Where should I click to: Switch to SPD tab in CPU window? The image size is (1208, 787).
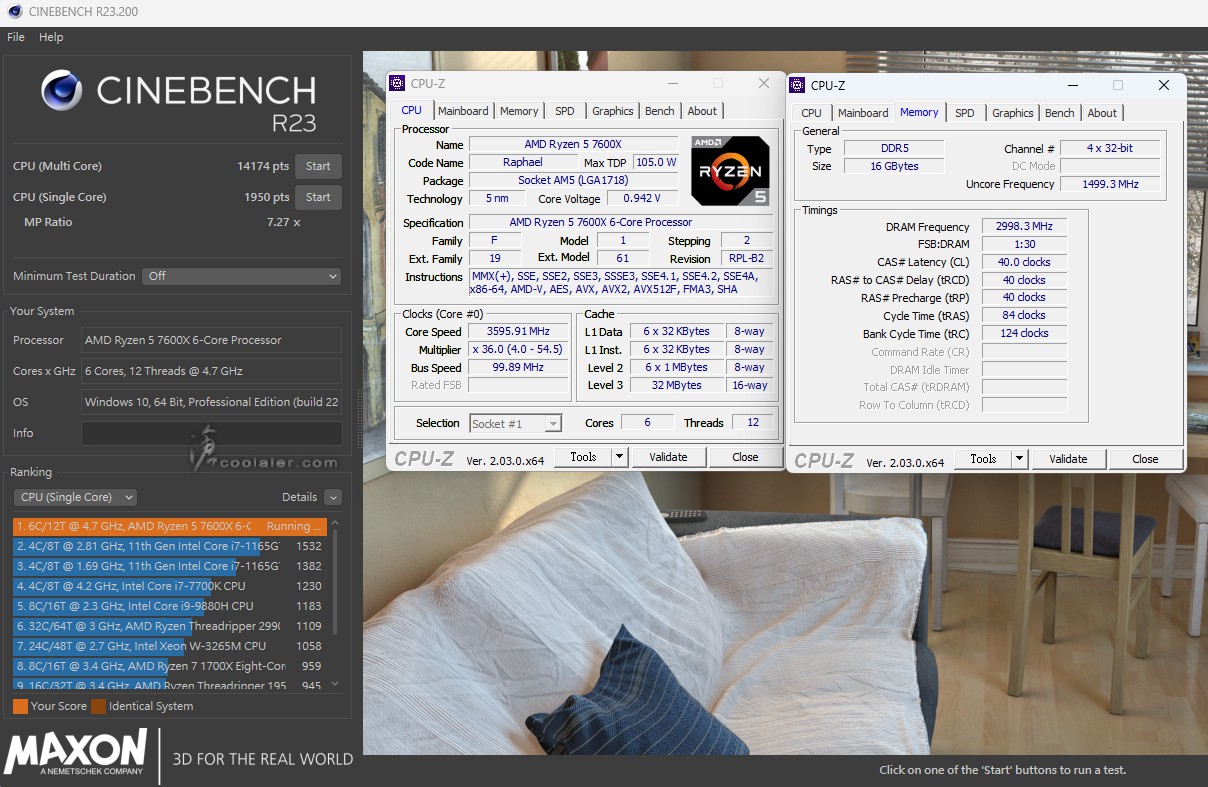click(565, 111)
